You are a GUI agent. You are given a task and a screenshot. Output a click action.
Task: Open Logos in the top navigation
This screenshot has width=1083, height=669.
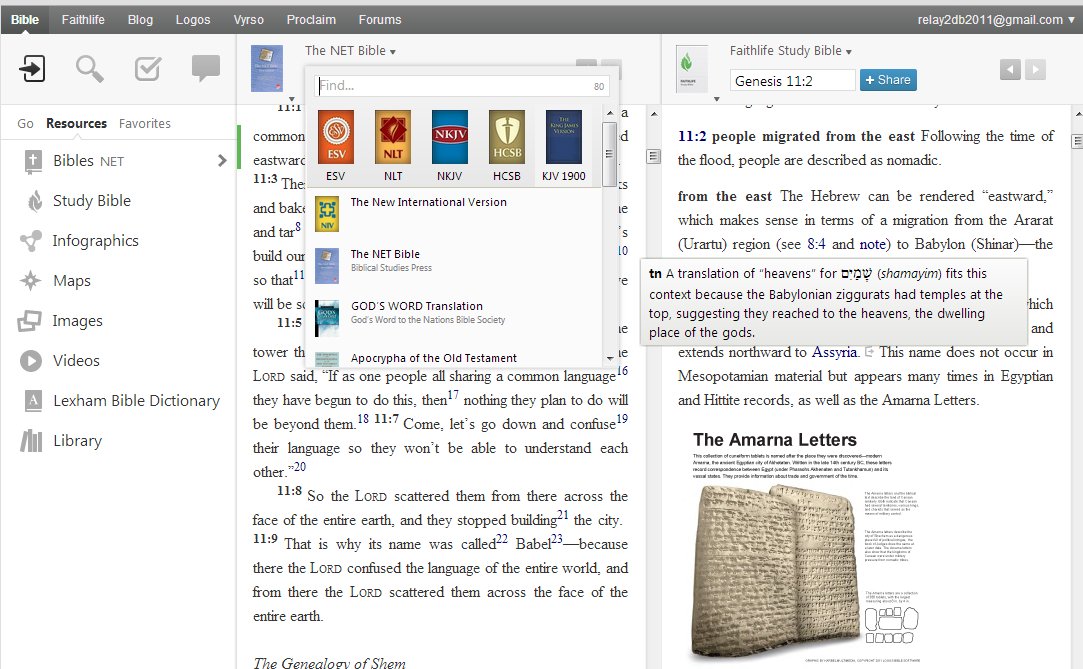click(x=193, y=20)
